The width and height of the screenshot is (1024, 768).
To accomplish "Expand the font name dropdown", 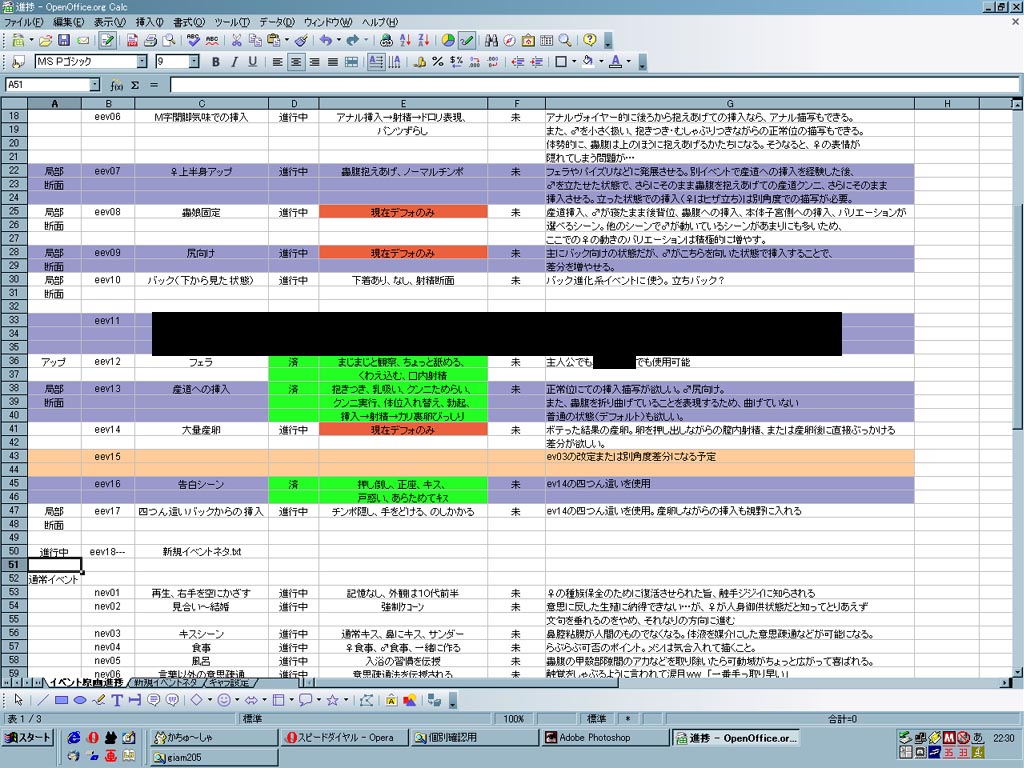I will point(142,61).
